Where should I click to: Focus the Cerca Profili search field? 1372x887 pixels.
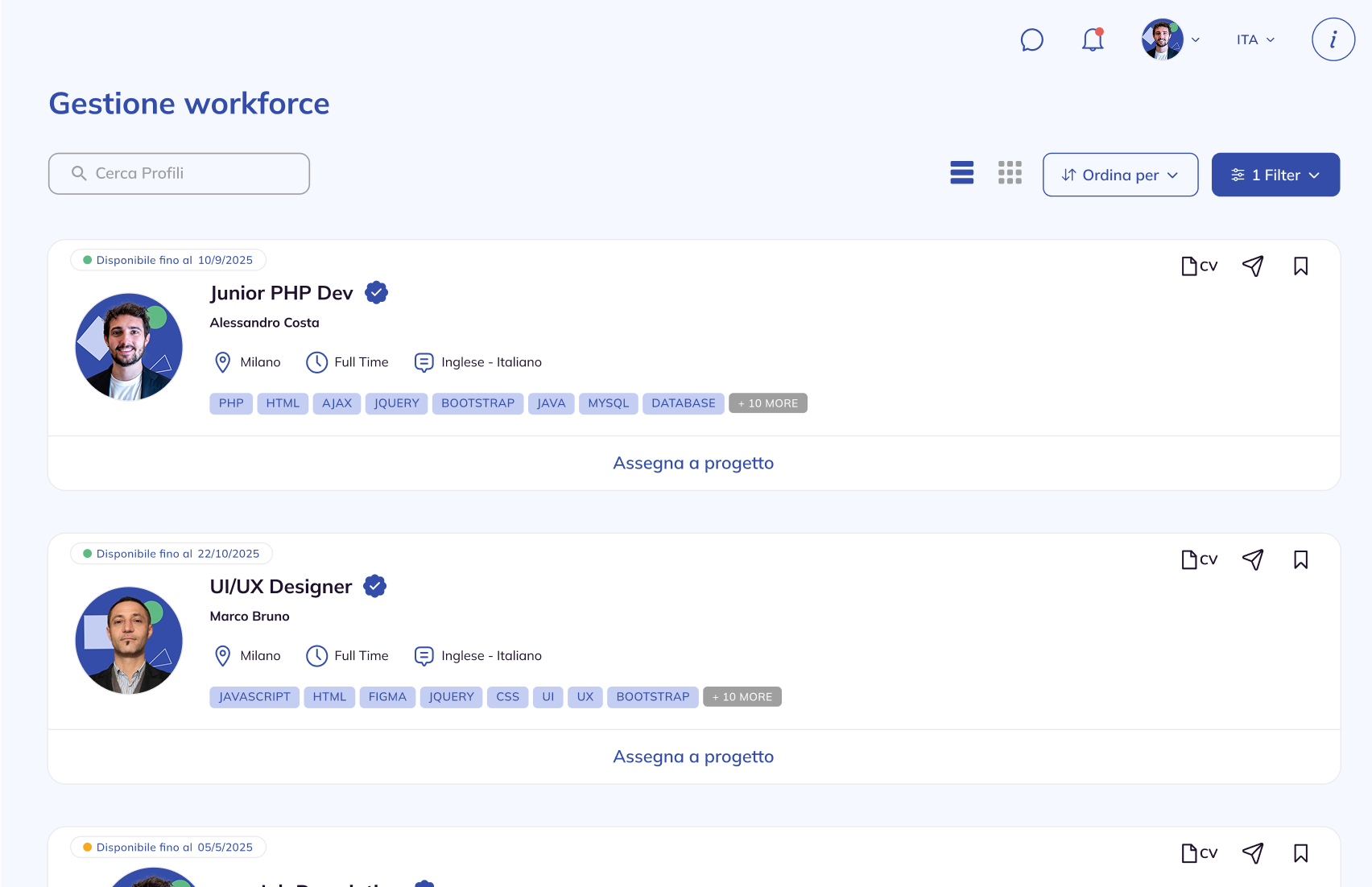[x=179, y=174]
